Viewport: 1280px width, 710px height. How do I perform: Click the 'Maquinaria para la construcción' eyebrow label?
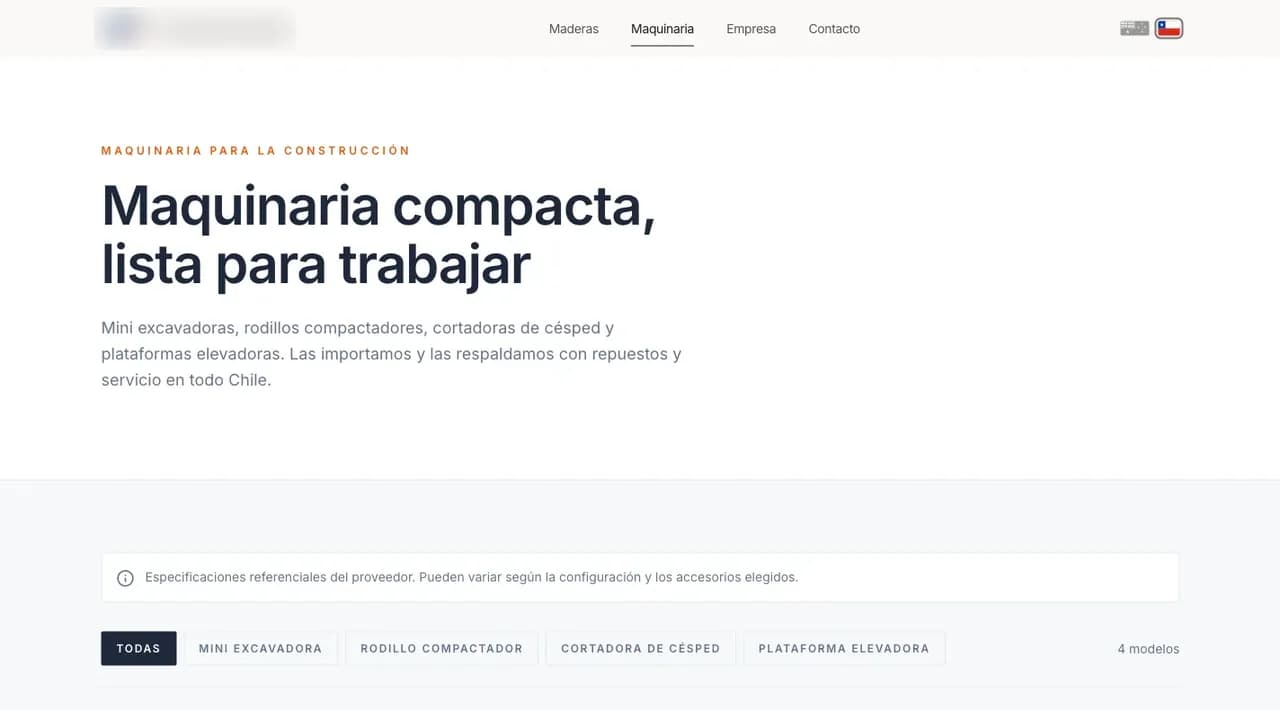[x=256, y=151]
